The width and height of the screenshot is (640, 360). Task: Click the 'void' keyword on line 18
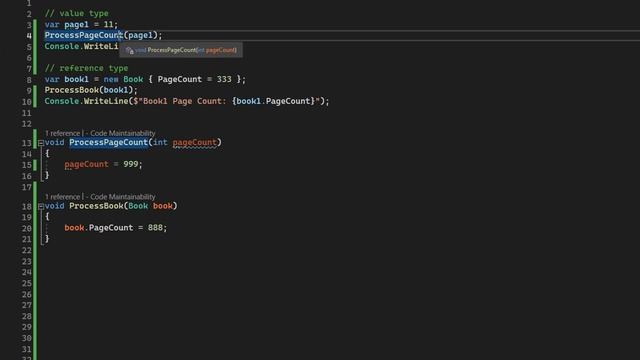54,206
